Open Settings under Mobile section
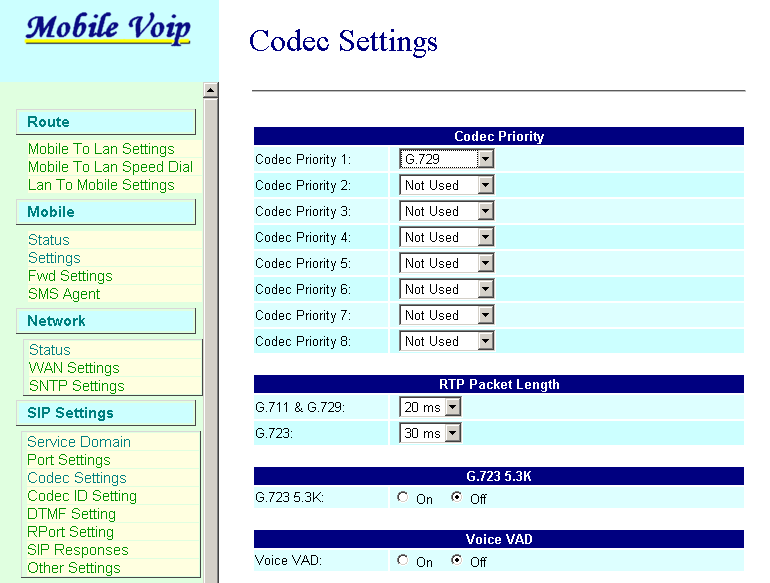The width and height of the screenshot is (770, 583). tap(54, 258)
